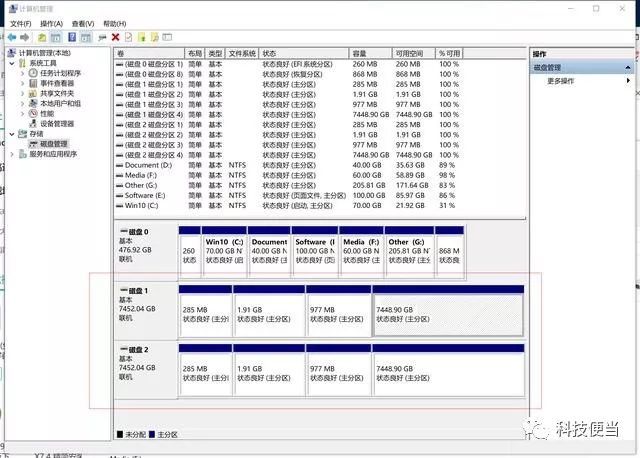This screenshot has height=458, width=640.
Task: Click the 设备管理器 tree icon
Action: click(x=33, y=123)
